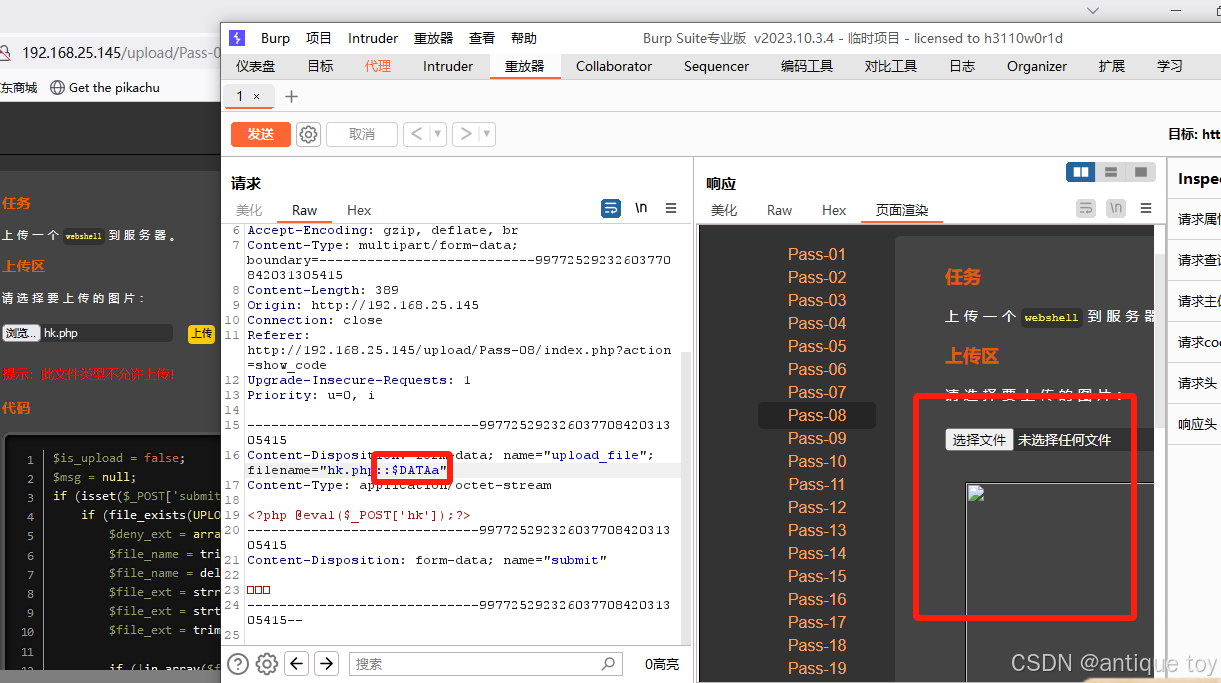The width and height of the screenshot is (1221, 683).
Task: Select side-by-side layout view
Action: pyautogui.click(x=1081, y=172)
